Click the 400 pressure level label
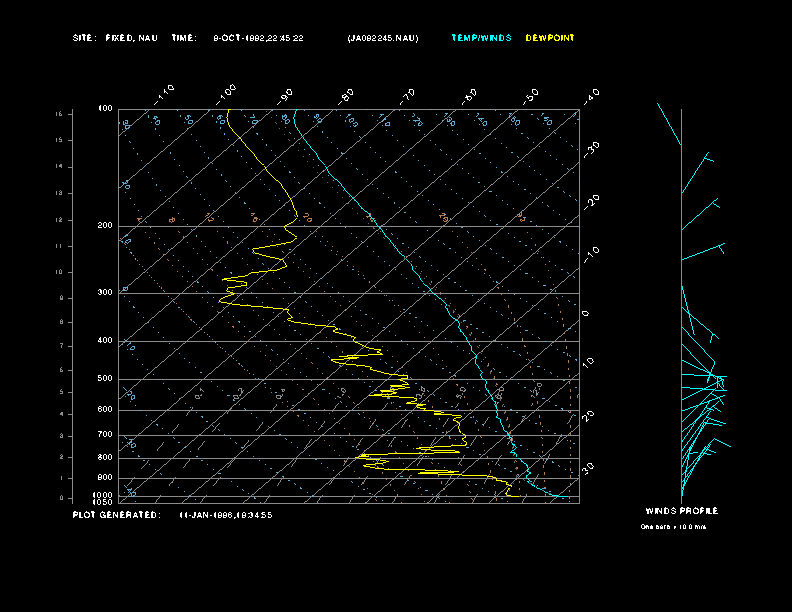Screen dimensions: 792x612 tap(105, 341)
